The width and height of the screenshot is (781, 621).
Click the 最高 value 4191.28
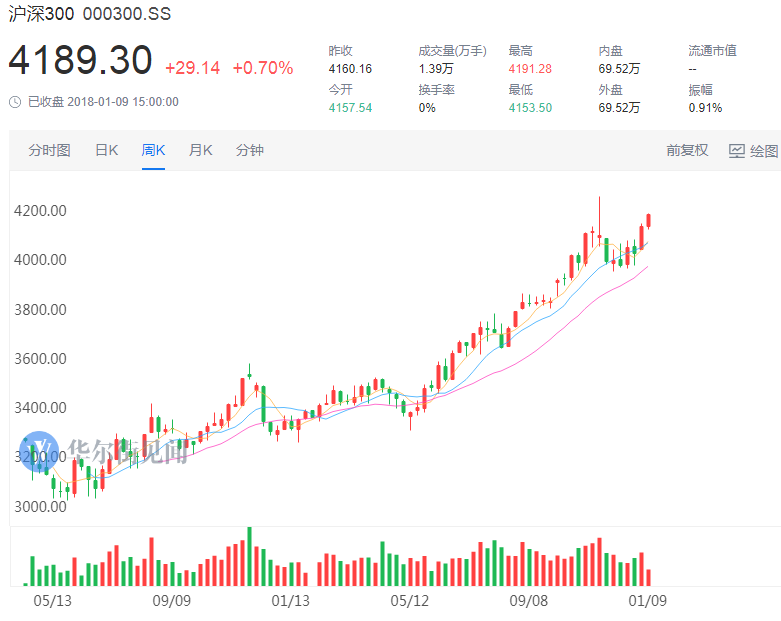(x=530, y=69)
